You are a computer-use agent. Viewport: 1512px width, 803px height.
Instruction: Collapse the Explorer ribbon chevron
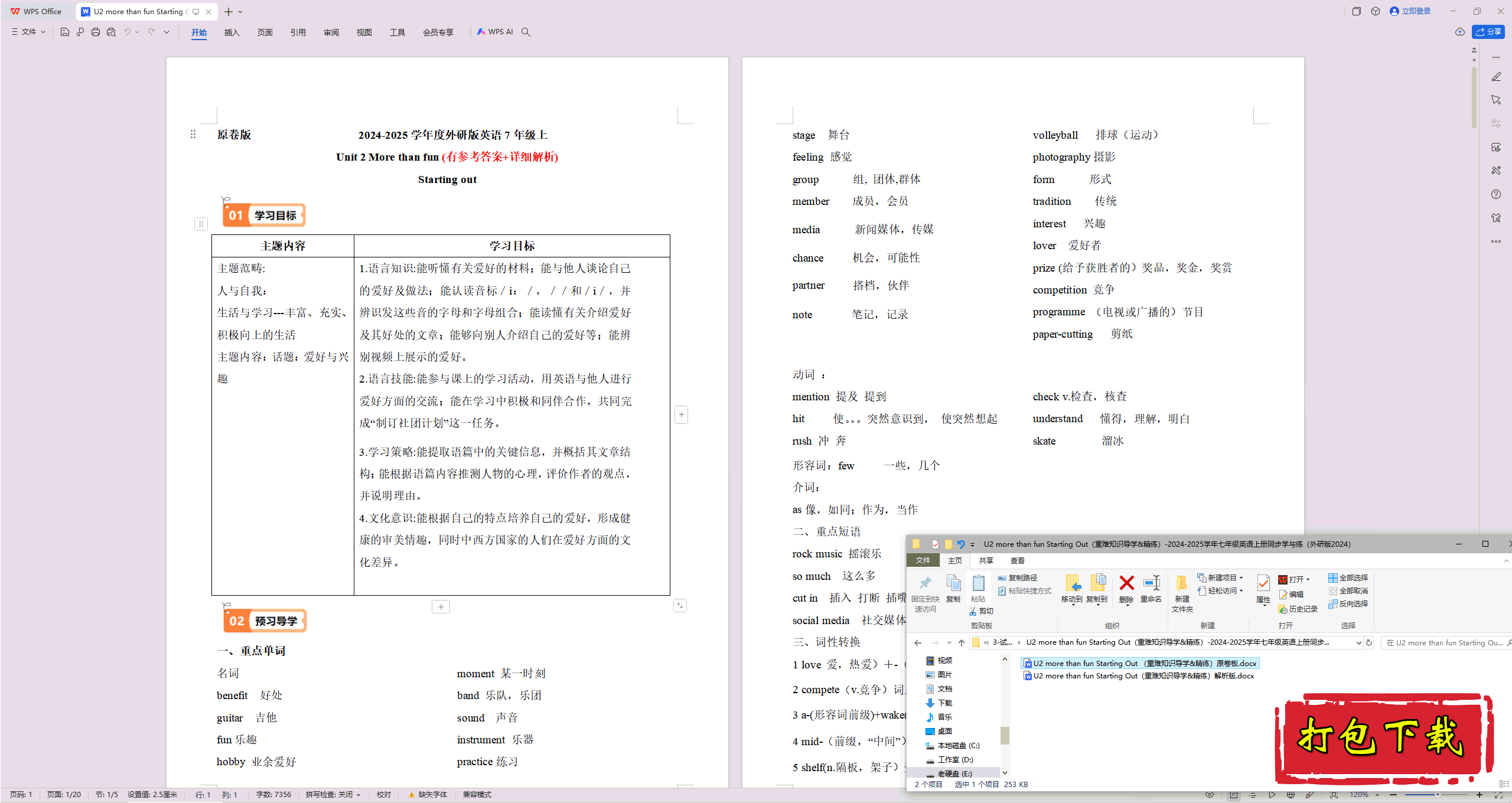pos(1506,561)
